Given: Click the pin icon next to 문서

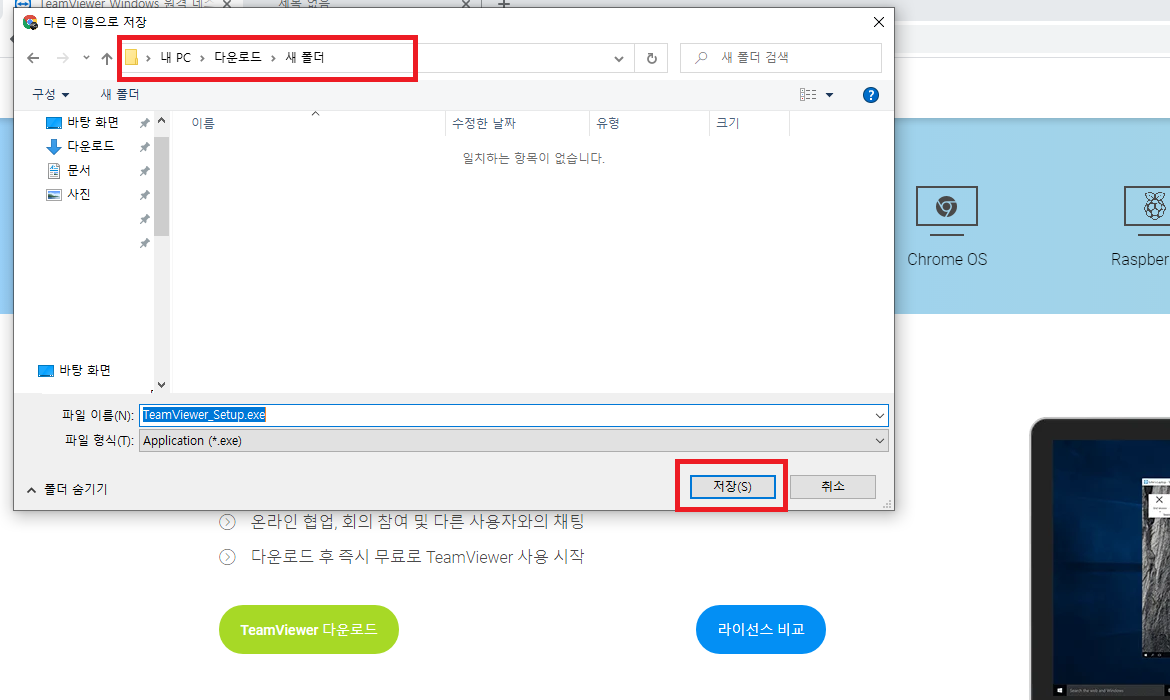Looking at the screenshot, I should coord(145,171).
